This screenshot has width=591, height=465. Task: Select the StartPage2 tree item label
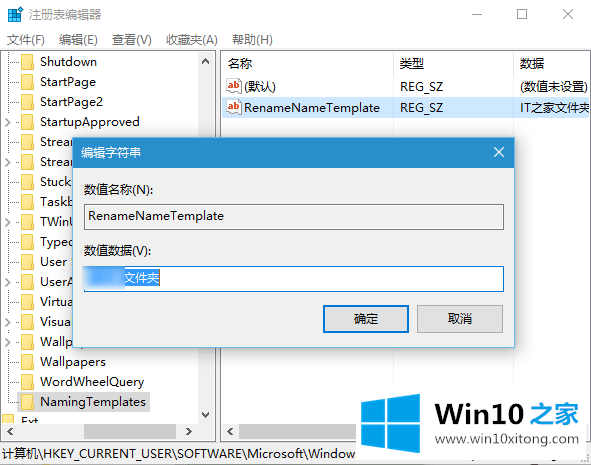coord(71,102)
